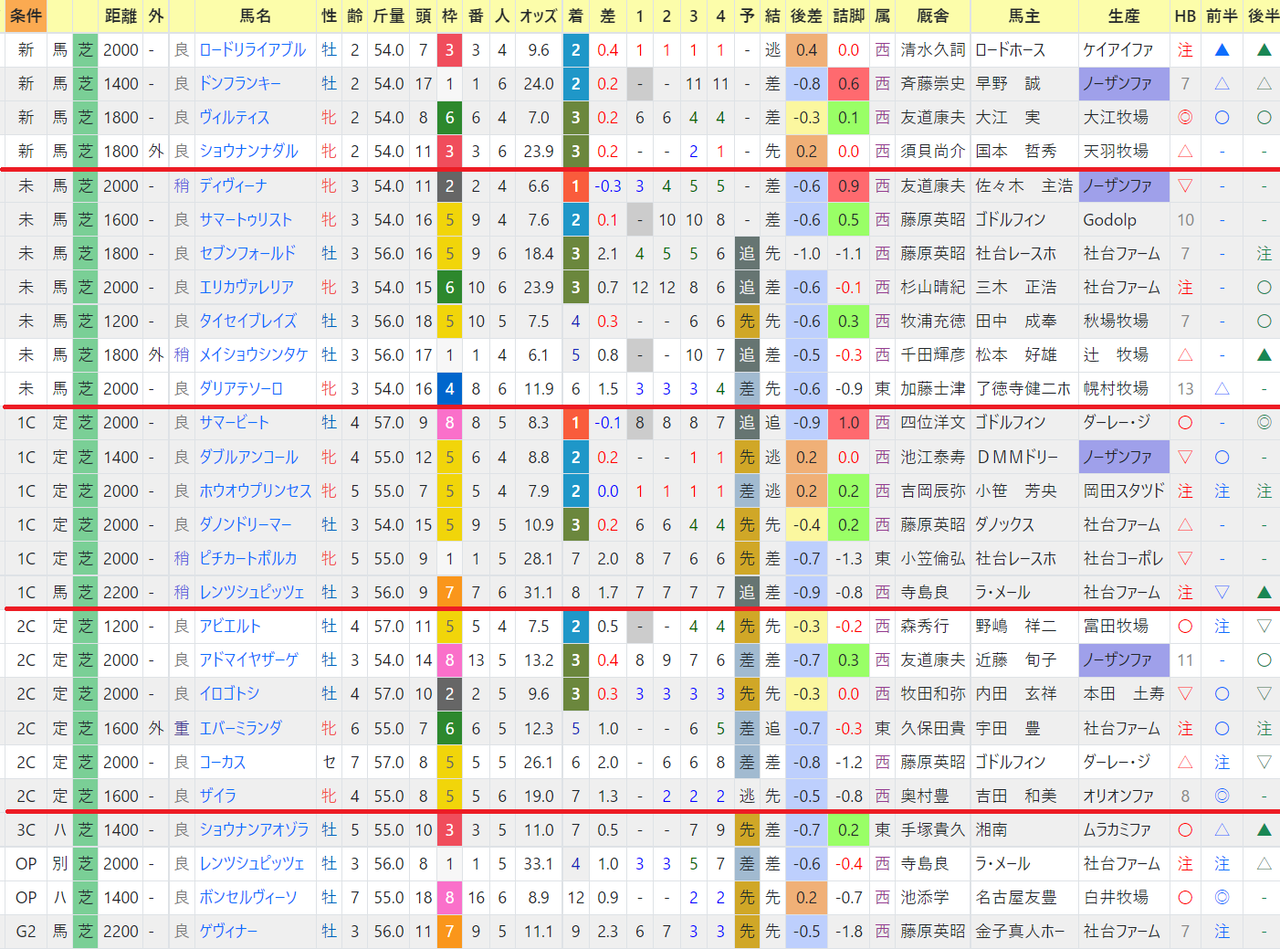Screen dimensions: 1280x949
Task: Open the ヴィルティス horse link
Action: 234,118
